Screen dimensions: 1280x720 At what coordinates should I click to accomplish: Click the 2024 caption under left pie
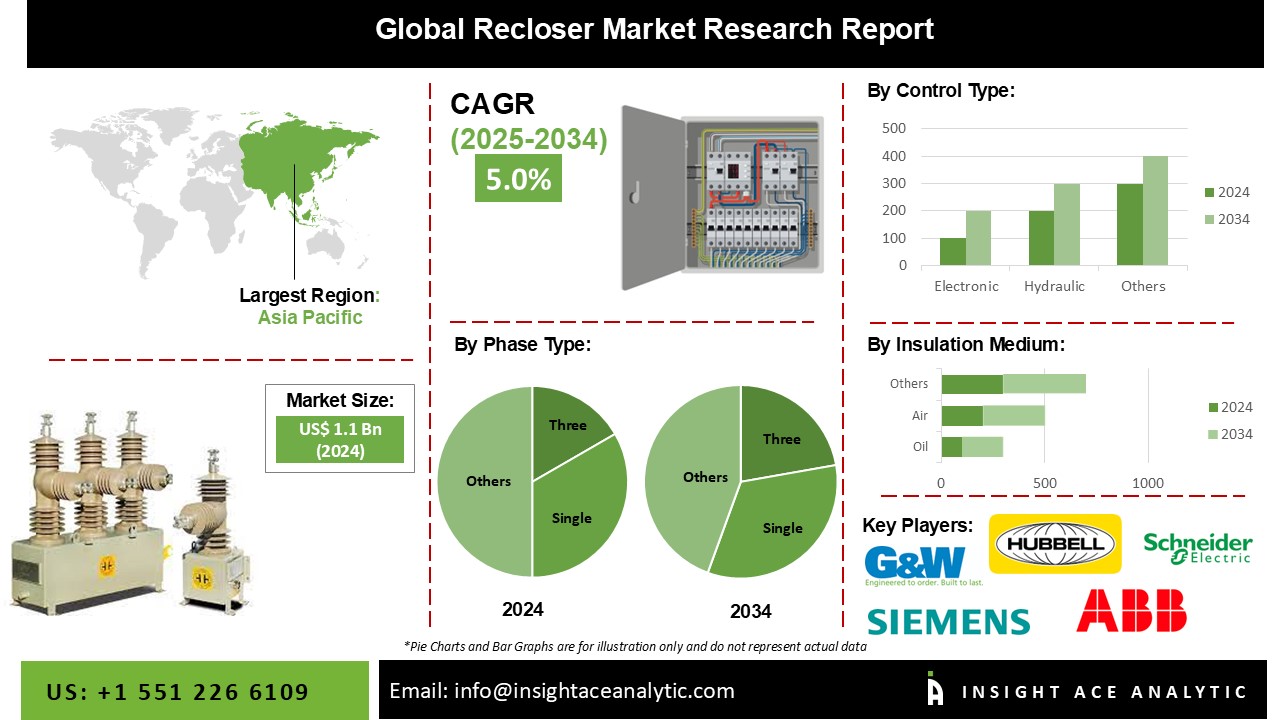524,608
